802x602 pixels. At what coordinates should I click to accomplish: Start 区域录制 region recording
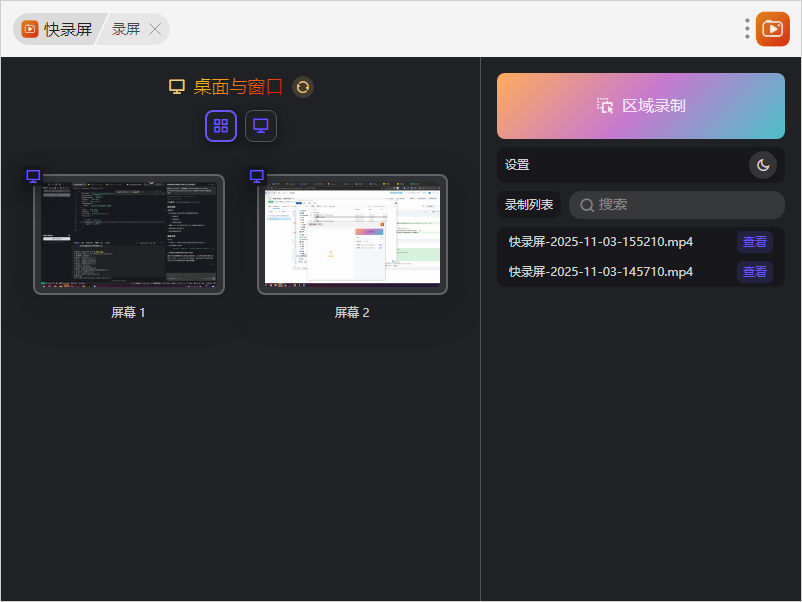[640, 106]
